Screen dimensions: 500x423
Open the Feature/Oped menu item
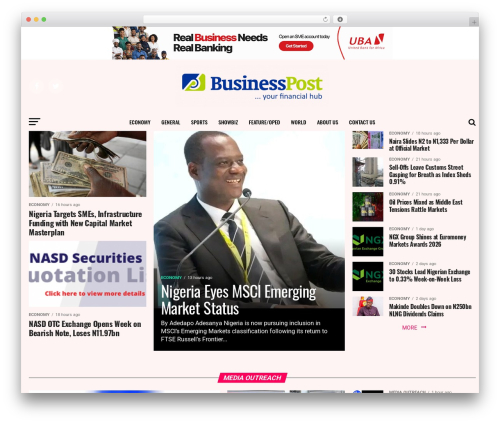[x=264, y=122]
